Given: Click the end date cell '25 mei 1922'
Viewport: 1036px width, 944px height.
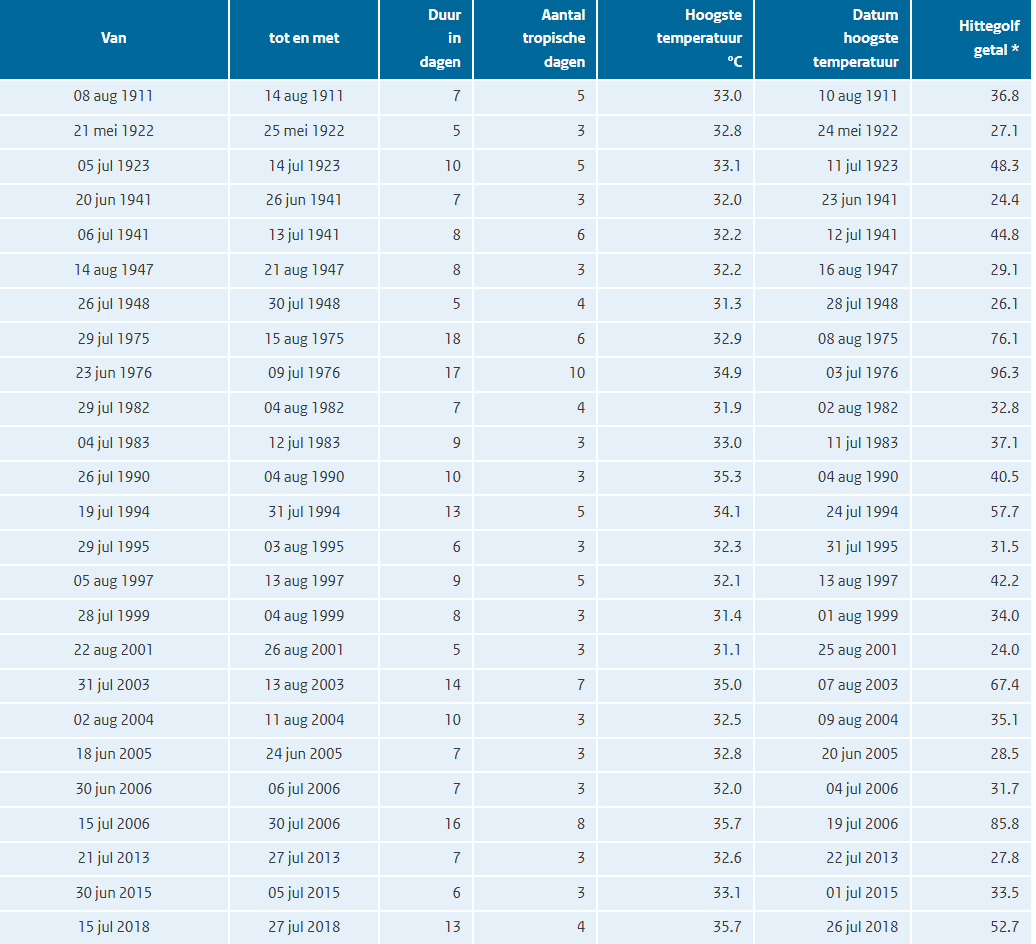Looking at the screenshot, I should [303, 131].
